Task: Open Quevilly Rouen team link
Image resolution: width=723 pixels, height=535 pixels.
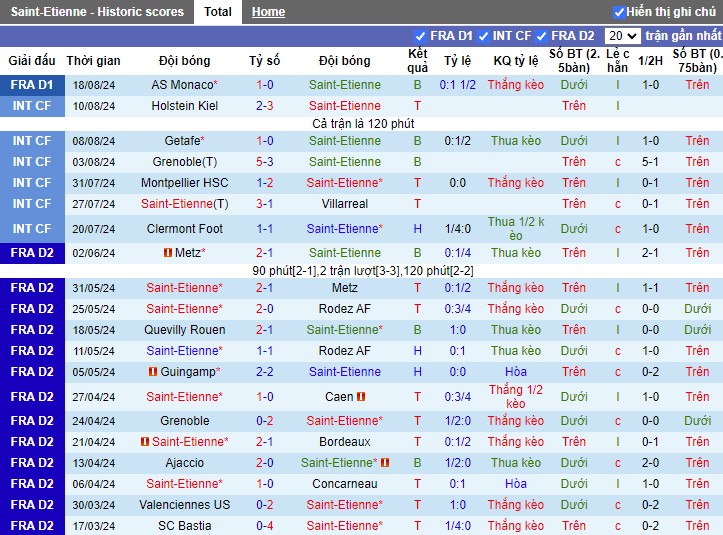Action: [184, 330]
